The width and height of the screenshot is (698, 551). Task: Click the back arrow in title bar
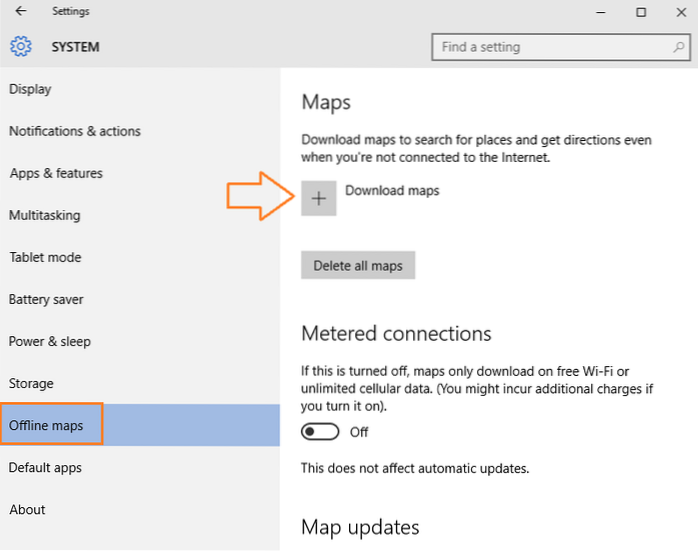(x=21, y=12)
